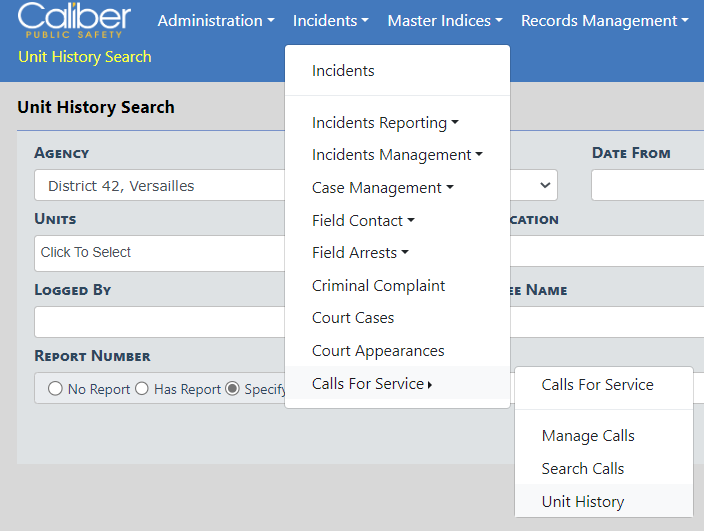Click the Units 'Click To Select' field
Image resolution: width=704 pixels, height=531 pixels.
pyautogui.click(x=160, y=253)
